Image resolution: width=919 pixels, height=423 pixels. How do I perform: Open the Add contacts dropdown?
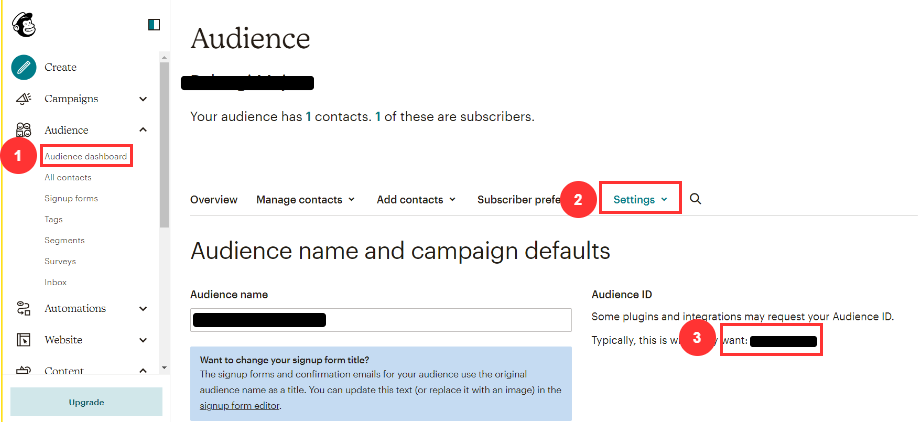point(415,200)
